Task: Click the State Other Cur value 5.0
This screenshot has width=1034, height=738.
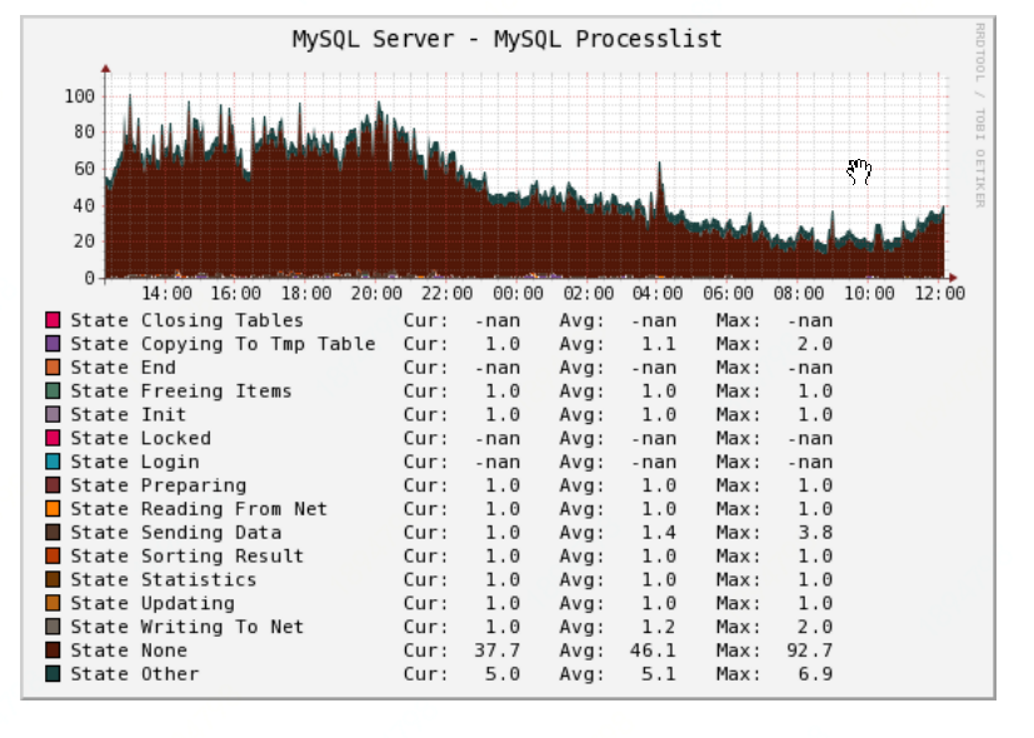Action: 502,674
